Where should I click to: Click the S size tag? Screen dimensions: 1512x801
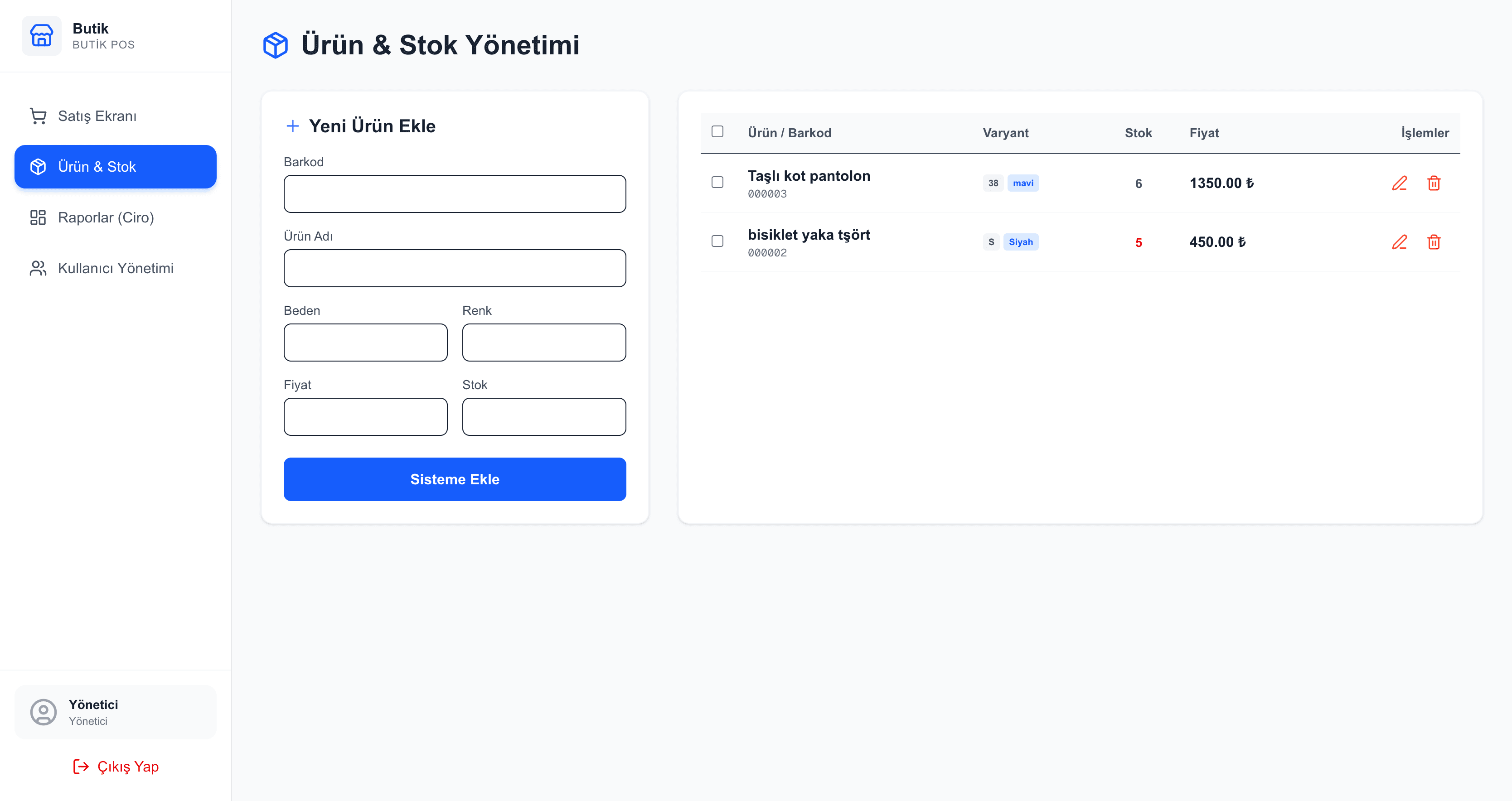coord(991,242)
